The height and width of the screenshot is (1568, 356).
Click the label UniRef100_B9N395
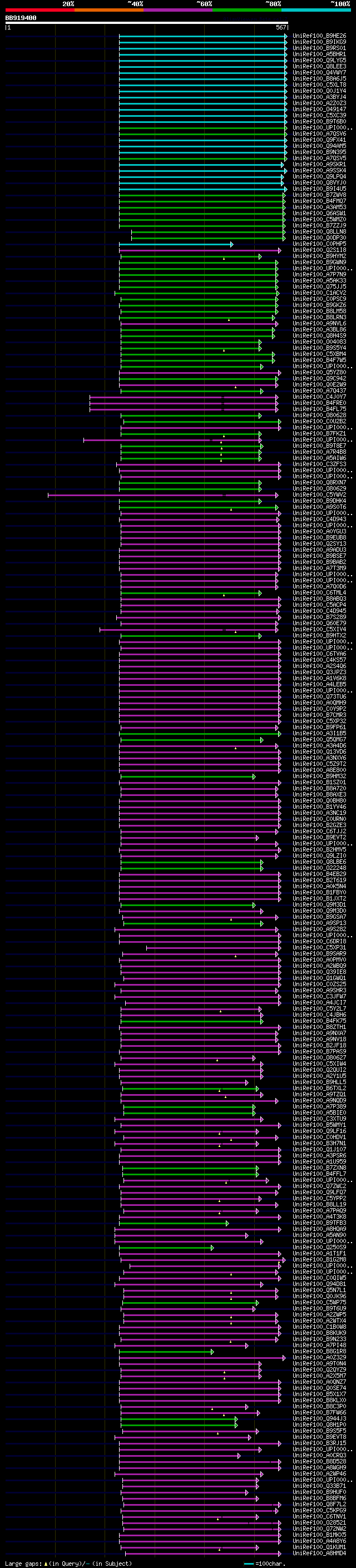tap(319, 152)
